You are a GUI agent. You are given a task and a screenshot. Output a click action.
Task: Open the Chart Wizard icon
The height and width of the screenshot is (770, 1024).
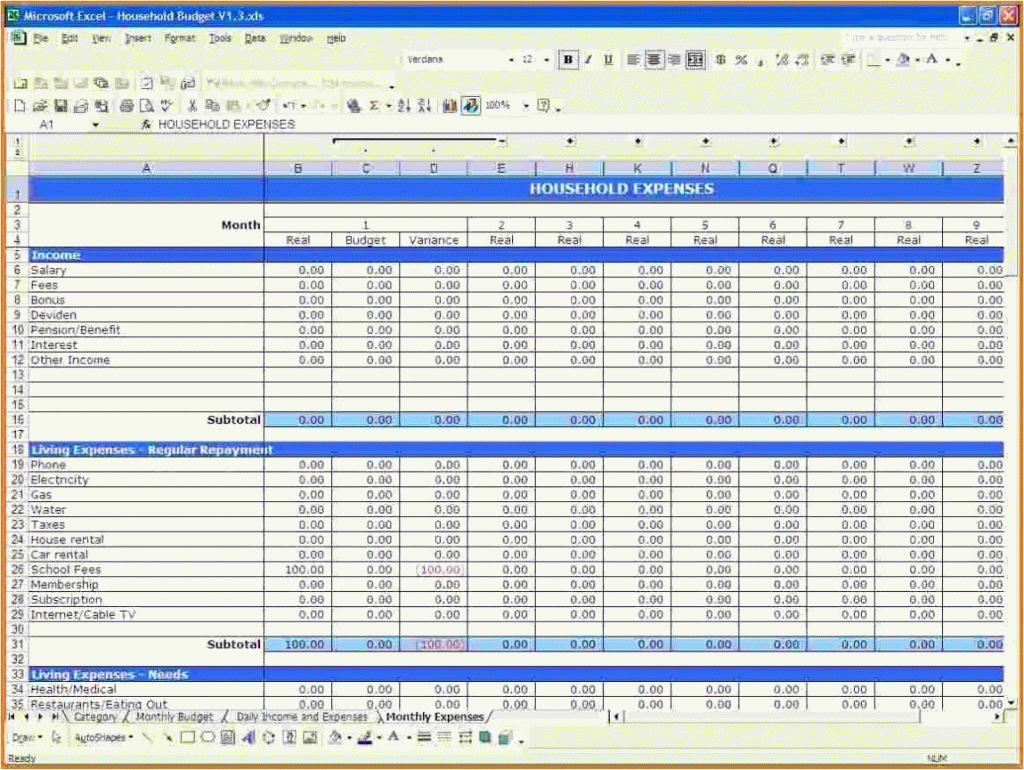[448, 105]
